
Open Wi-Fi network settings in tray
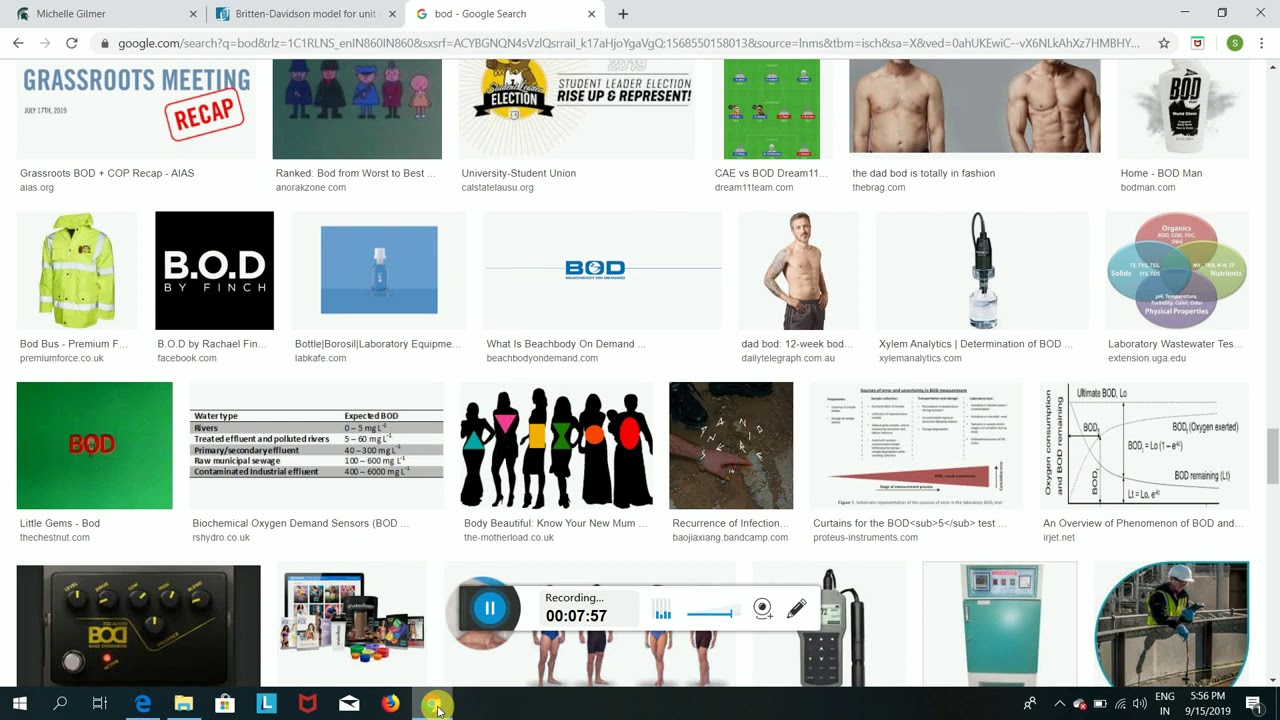click(x=1120, y=704)
